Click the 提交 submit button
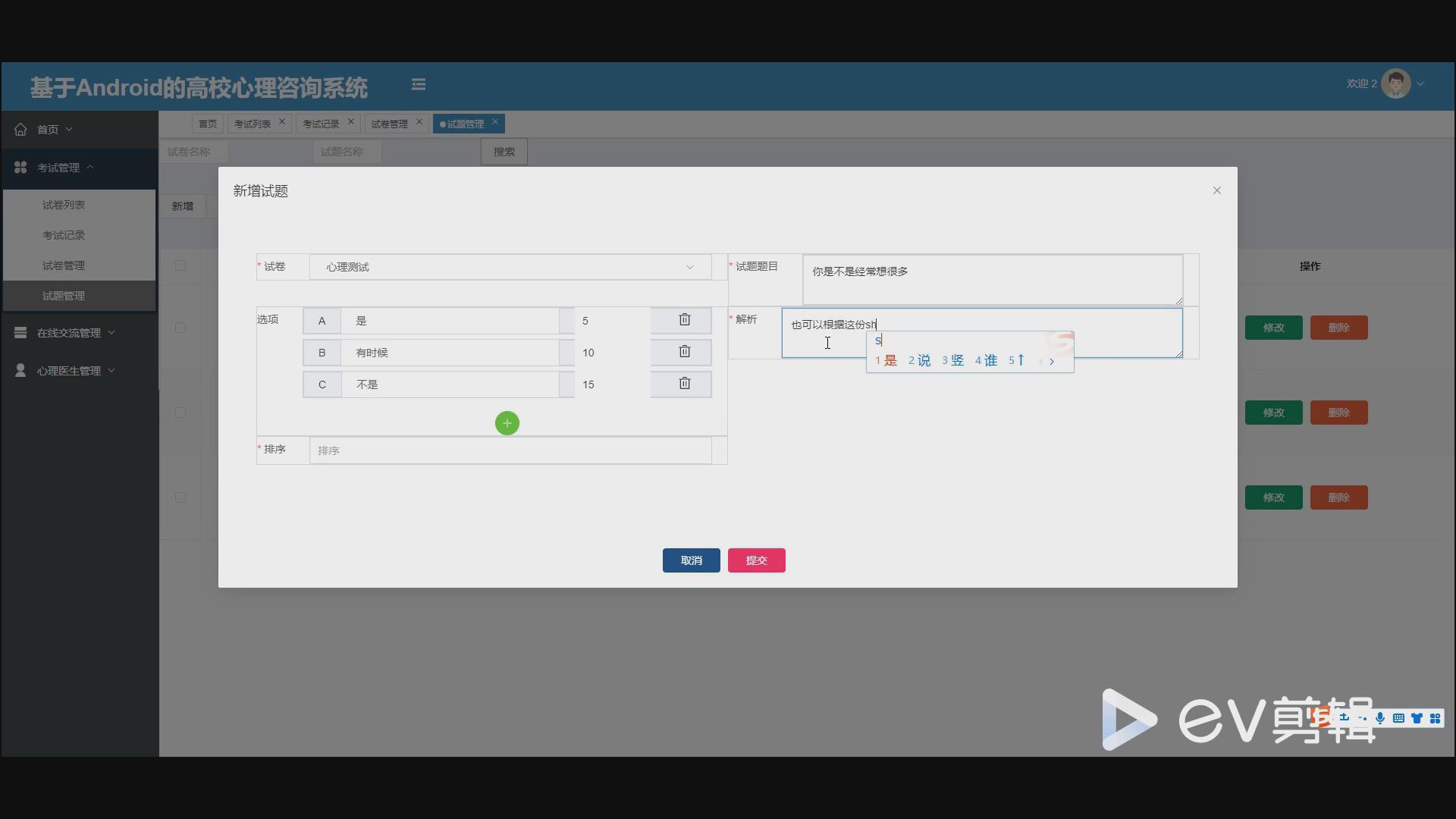This screenshot has height=819, width=1456. [x=756, y=560]
